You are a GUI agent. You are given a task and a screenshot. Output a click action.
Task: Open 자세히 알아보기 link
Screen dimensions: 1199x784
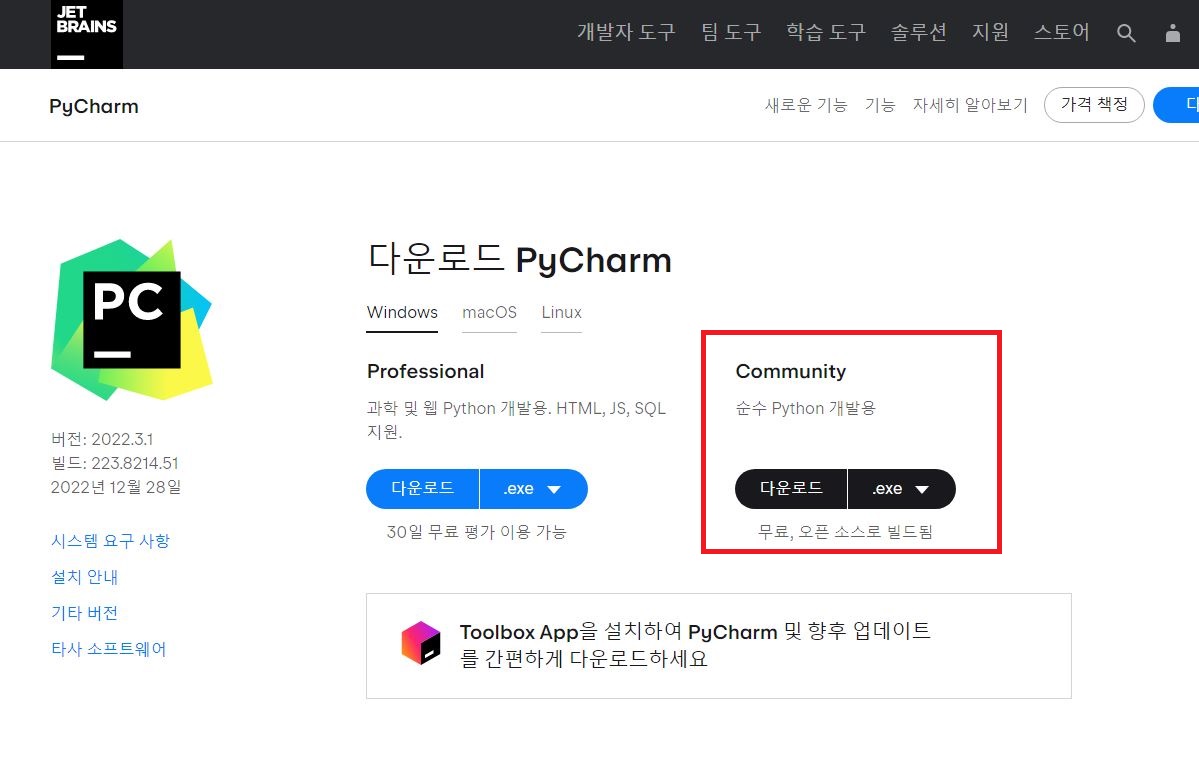(970, 105)
